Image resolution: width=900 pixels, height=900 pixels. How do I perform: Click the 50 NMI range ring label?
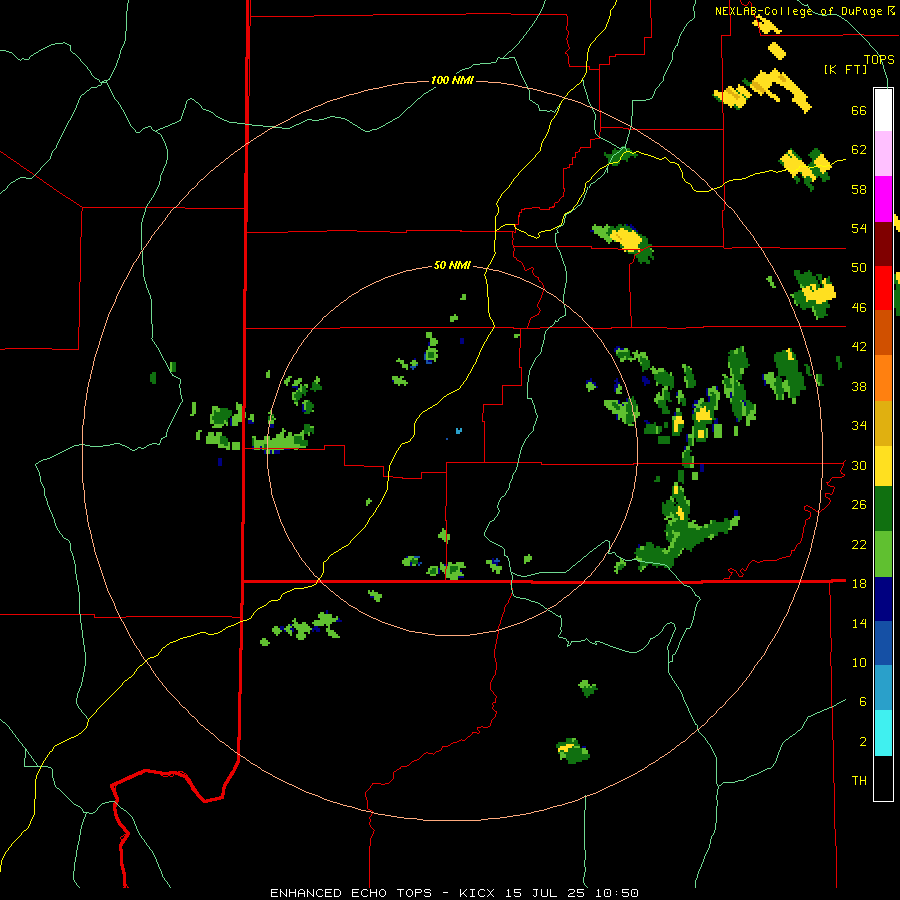pyautogui.click(x=452, y=265)
